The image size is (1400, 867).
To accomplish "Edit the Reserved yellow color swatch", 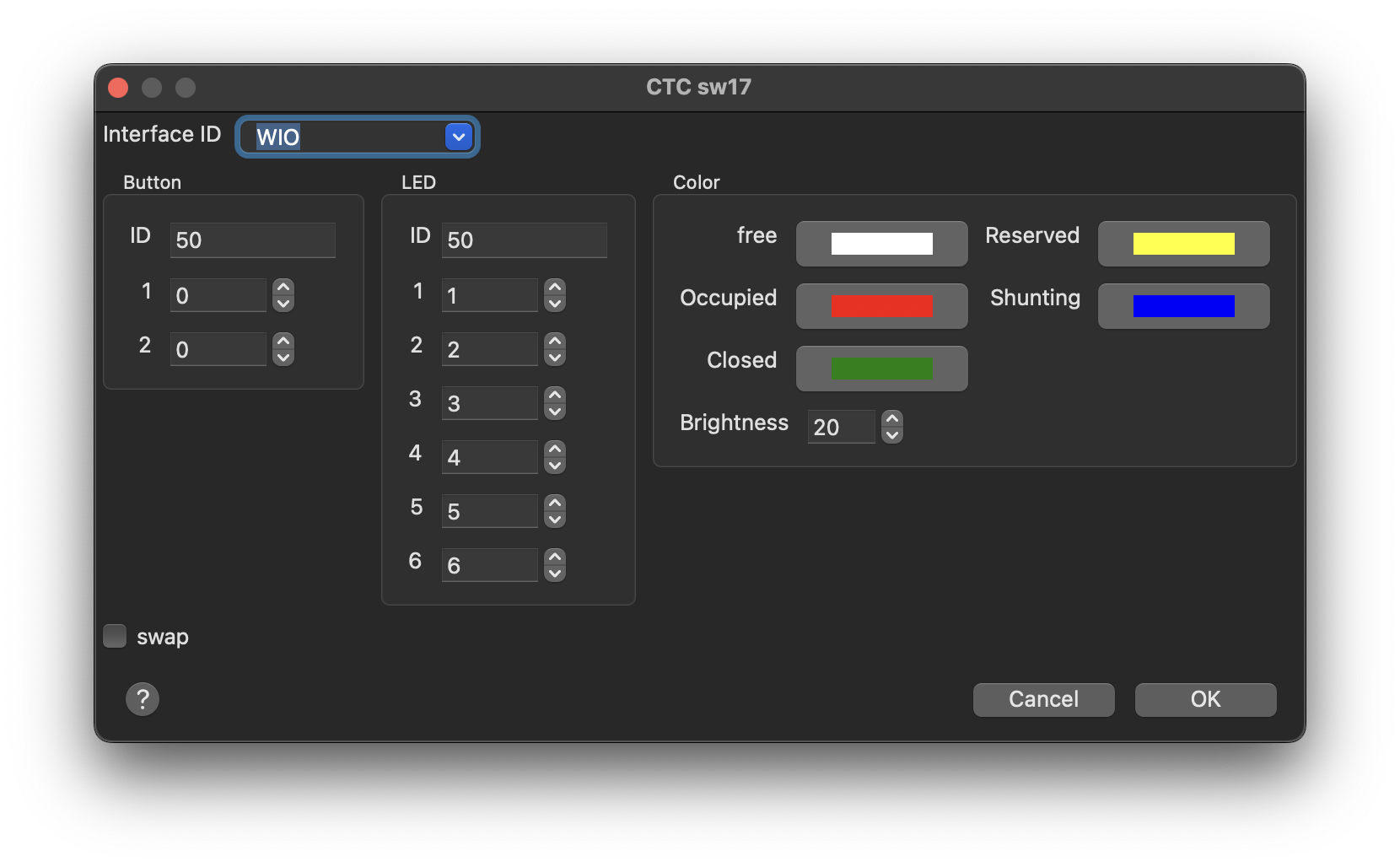I will pos(1183,244).
